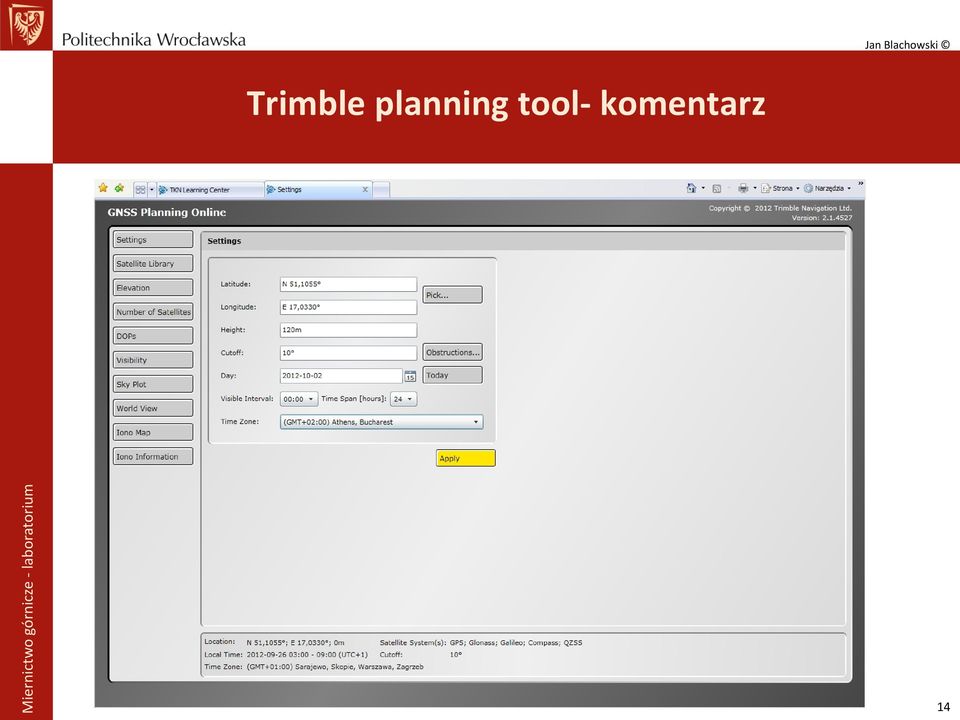Screen dimensions: 960x720
Task: Click the Satellite System(s) list text
Action: (516, 643)
